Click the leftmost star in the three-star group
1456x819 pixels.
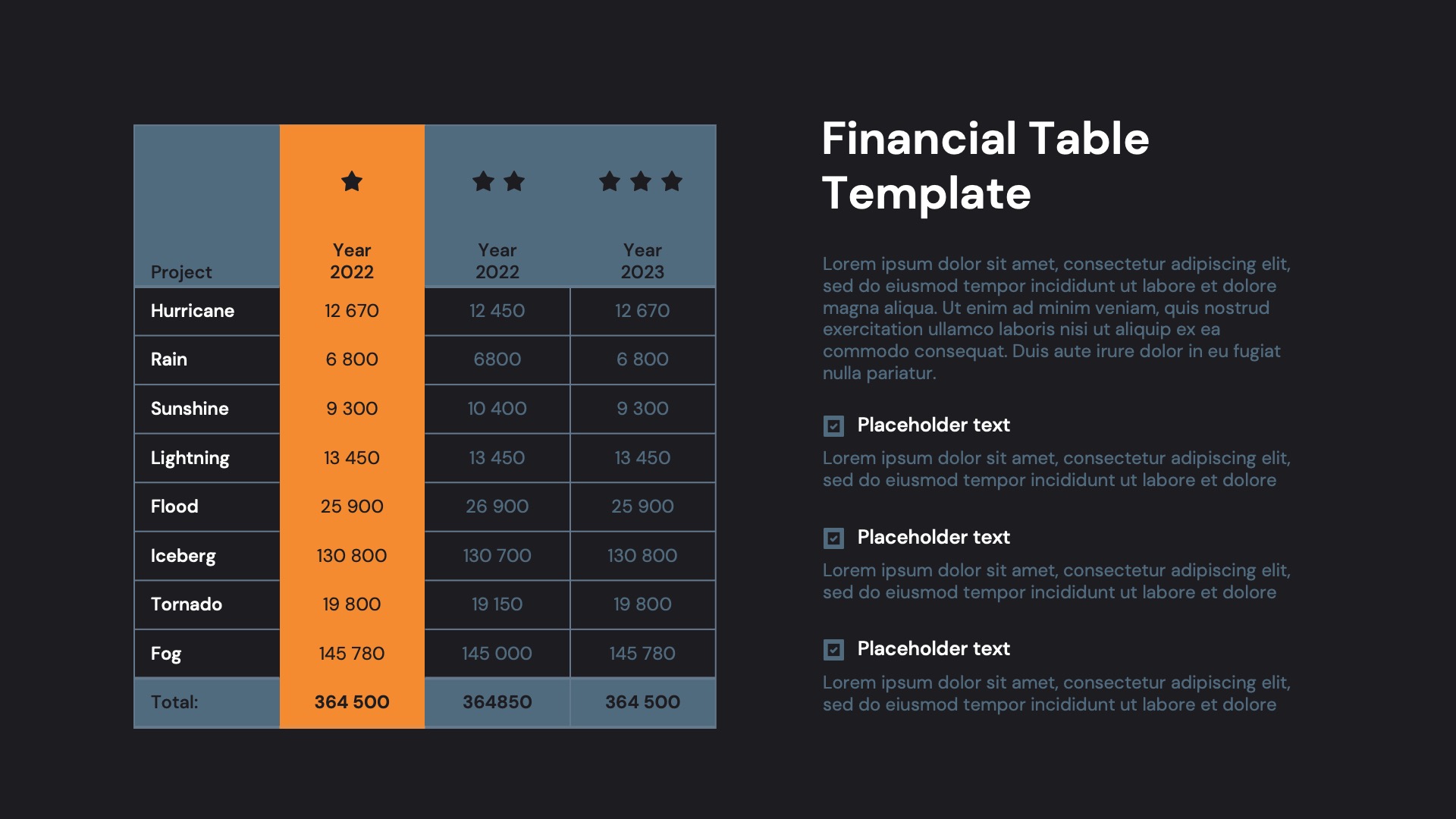pyautogui.click(x=610, y=181)
